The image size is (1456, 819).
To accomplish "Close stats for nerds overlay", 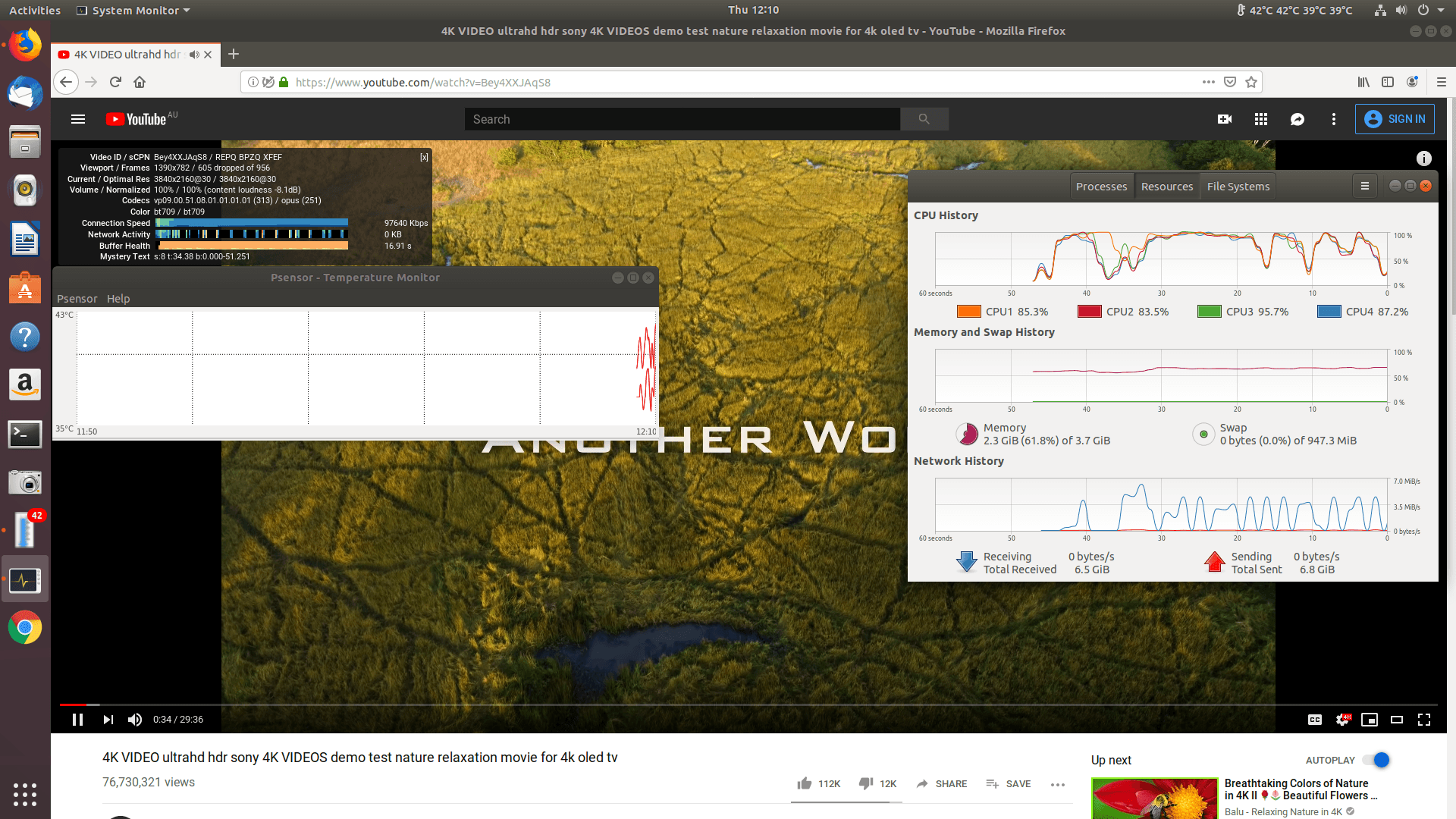I will 424,157.
